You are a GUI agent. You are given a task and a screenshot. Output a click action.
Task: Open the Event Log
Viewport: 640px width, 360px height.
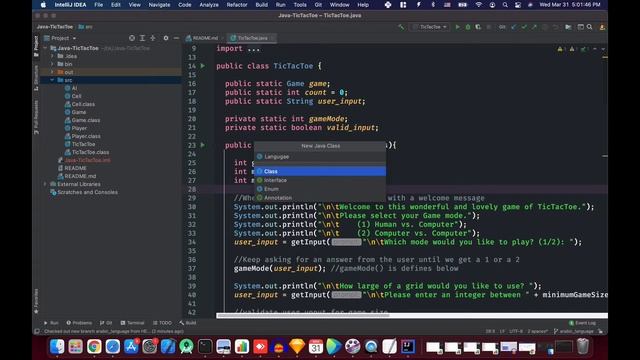pos(582,323)
